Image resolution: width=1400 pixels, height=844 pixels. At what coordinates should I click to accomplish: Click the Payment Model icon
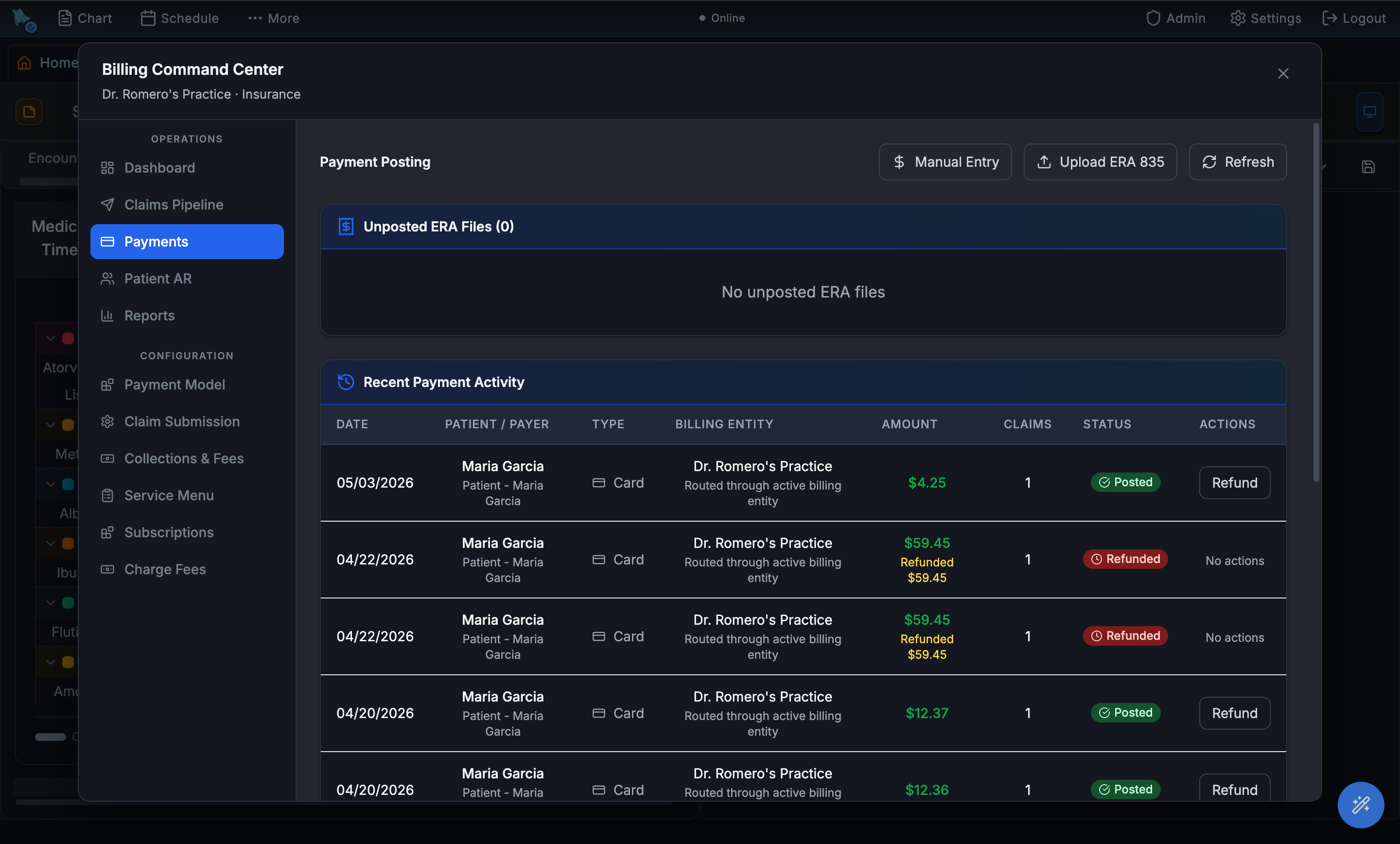click(107, 385)
